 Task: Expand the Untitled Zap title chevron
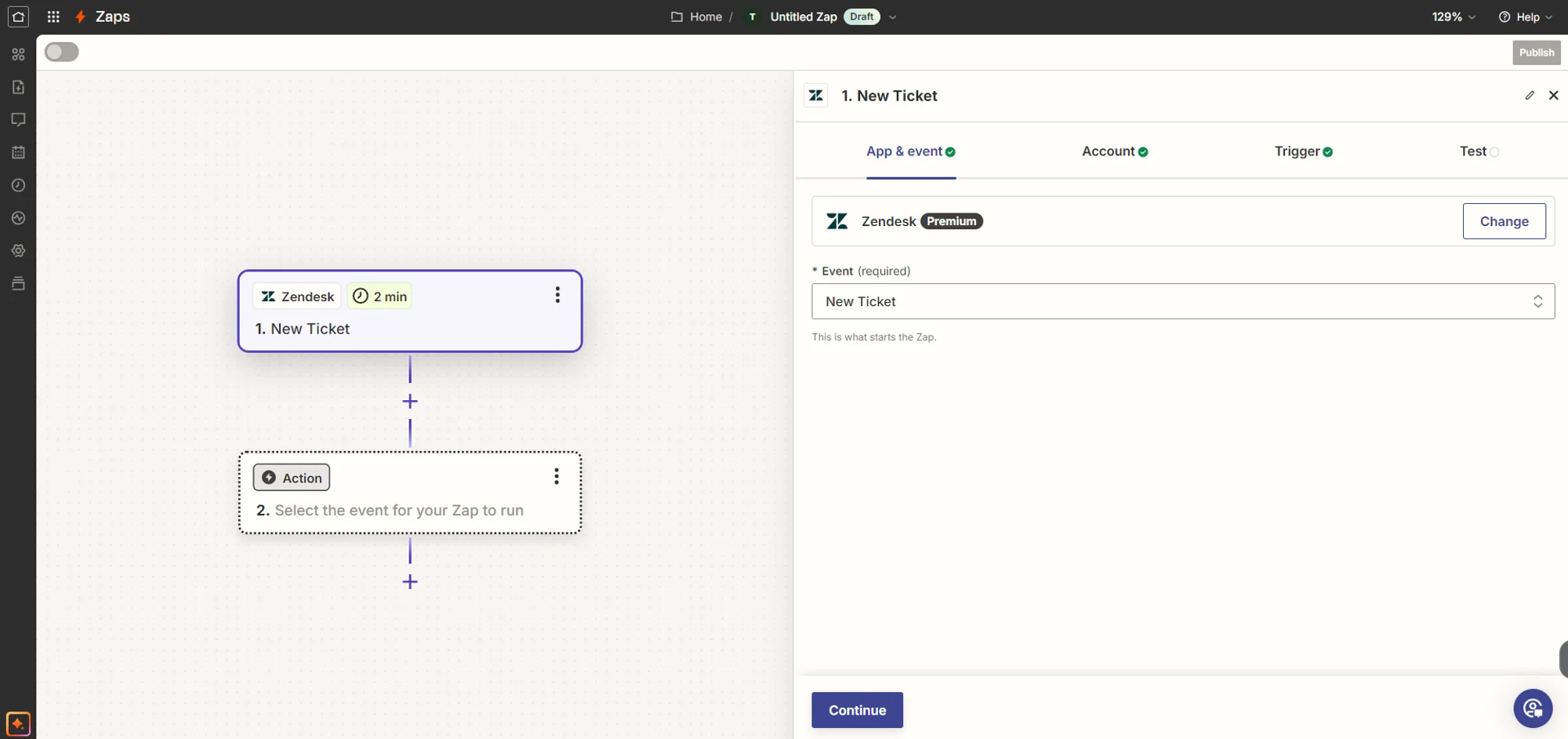[x=892, y=17]
